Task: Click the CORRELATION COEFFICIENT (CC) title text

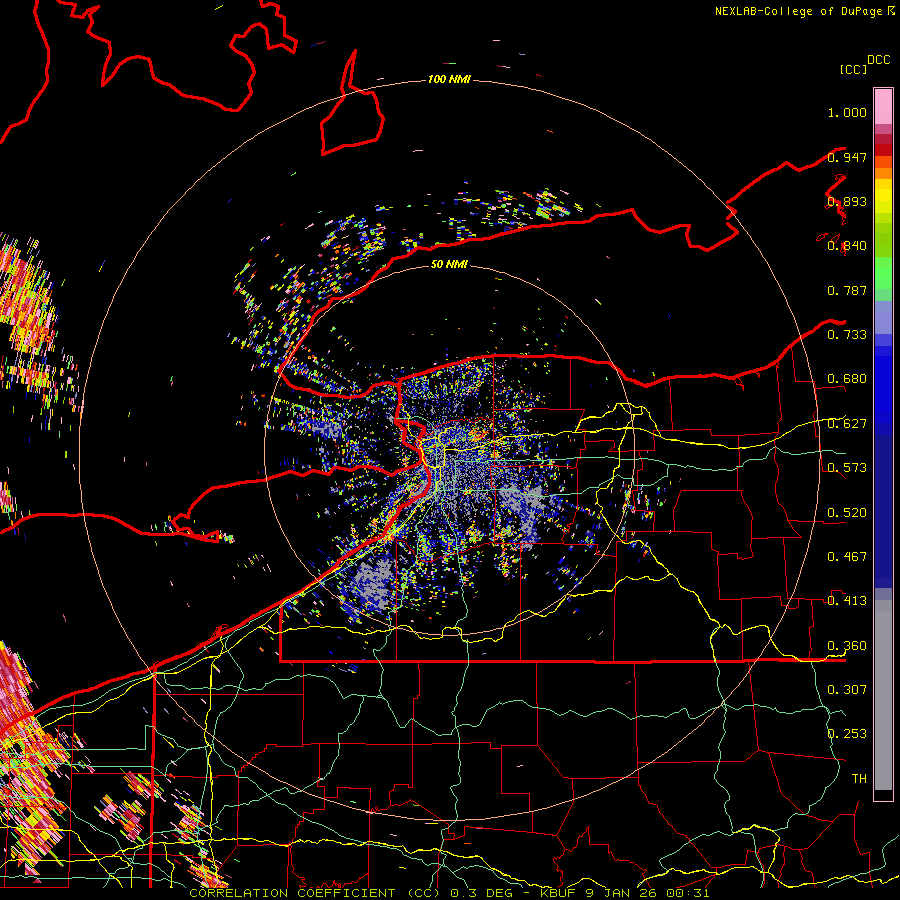Action: 314,893
